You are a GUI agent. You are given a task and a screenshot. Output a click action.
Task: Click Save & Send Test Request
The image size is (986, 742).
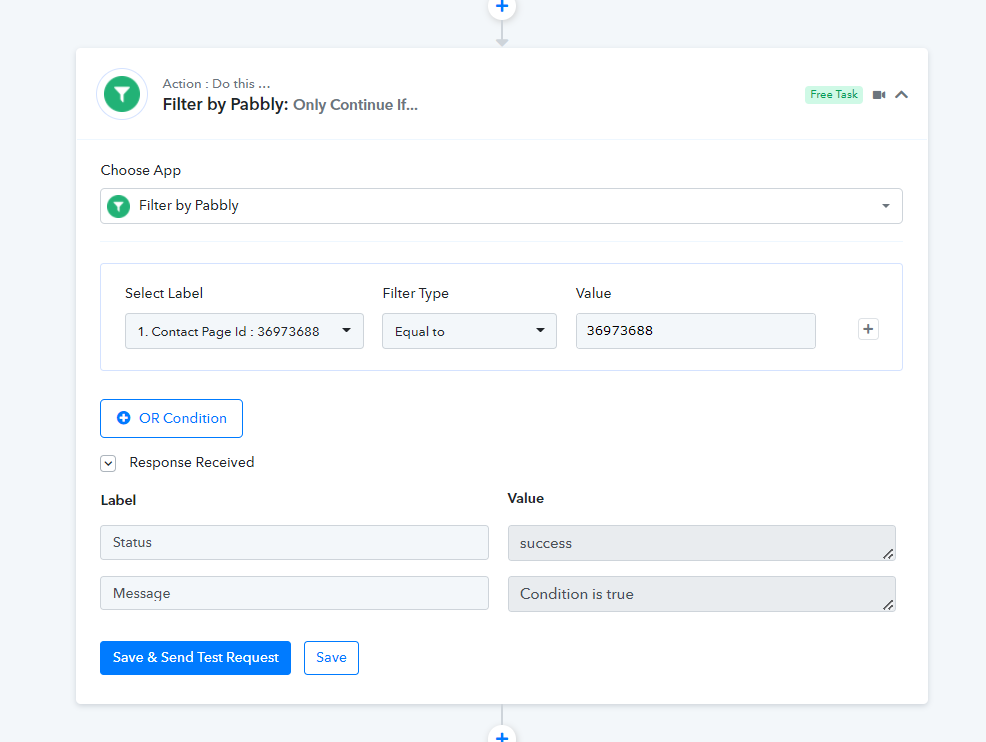pyautogui.click(x=195, y=658)
